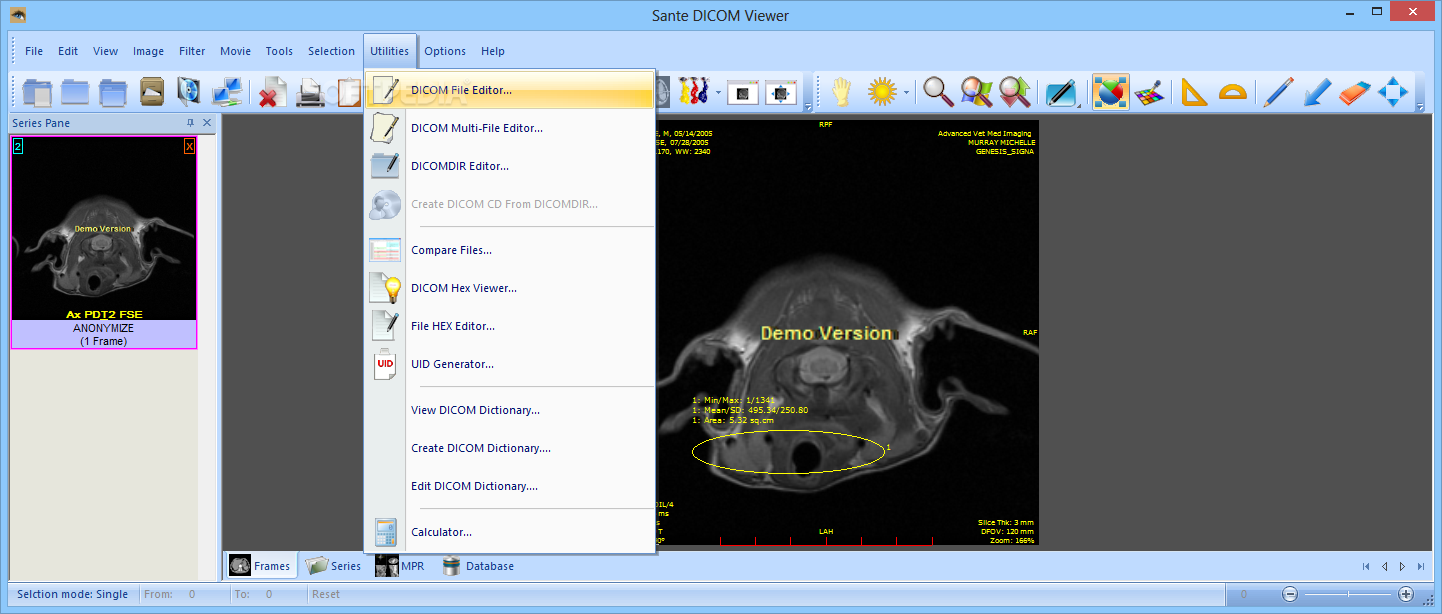Click the single image window layout icon
1442x614 pixels.
743,92
